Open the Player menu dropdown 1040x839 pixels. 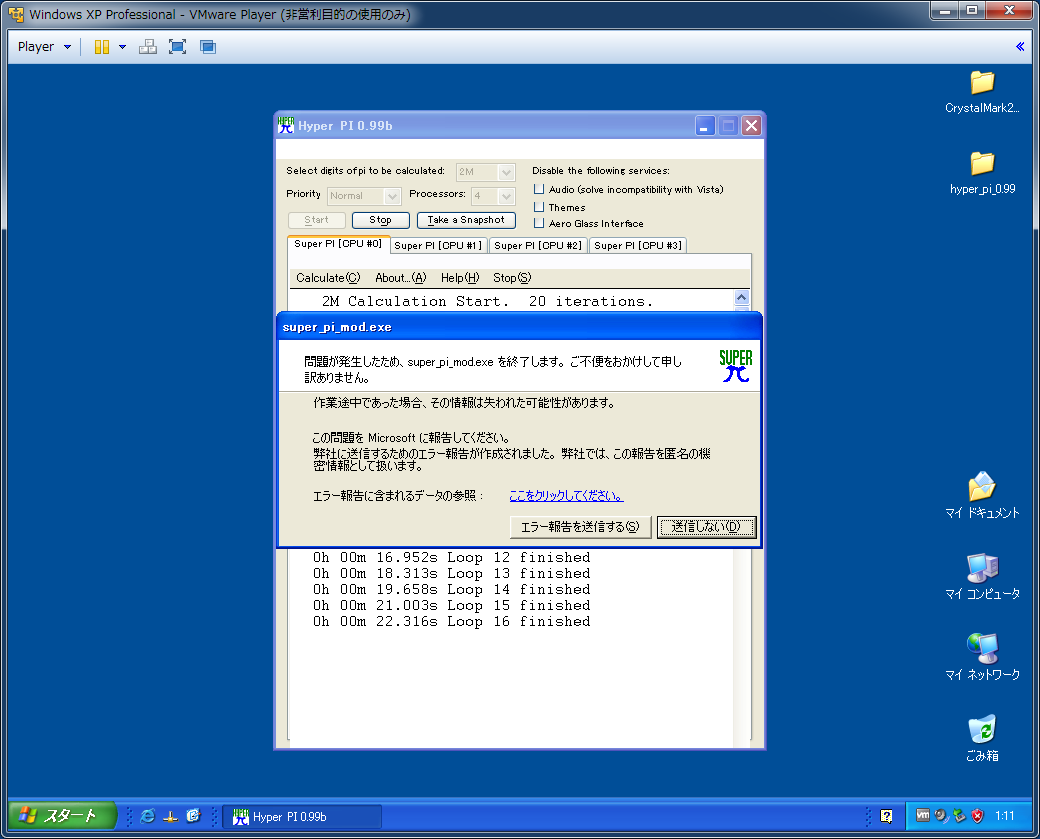pyautogui.click(x=44, y=46)
